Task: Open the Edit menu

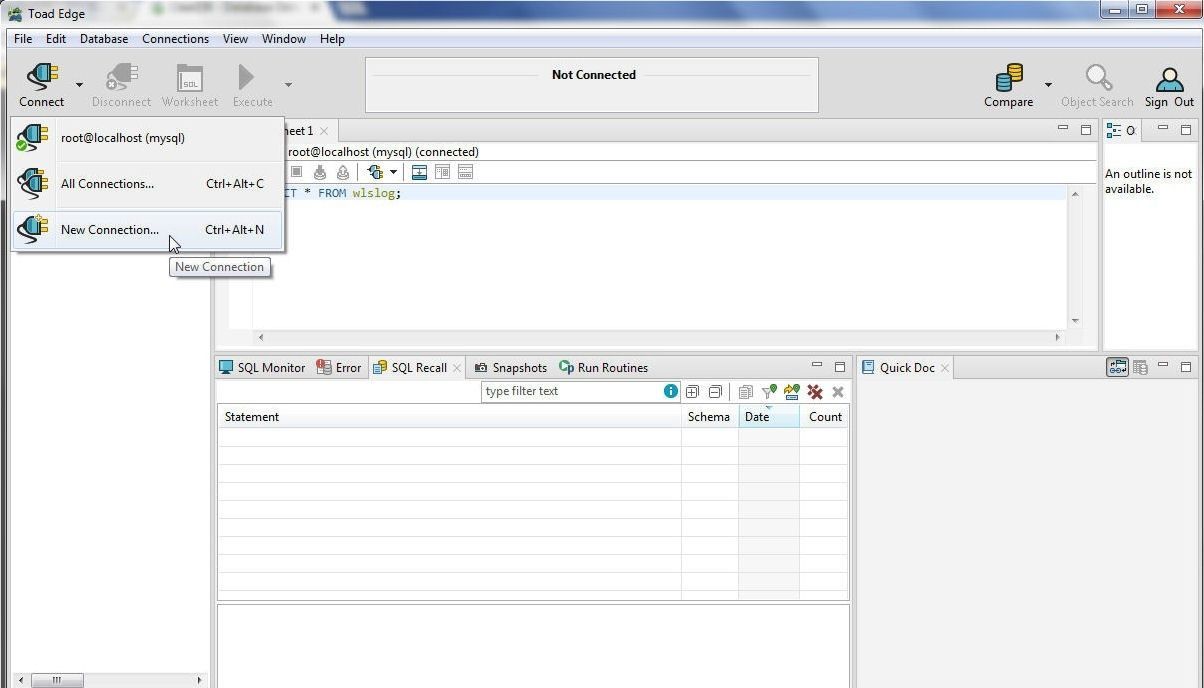Action: (x=56, y=39)
